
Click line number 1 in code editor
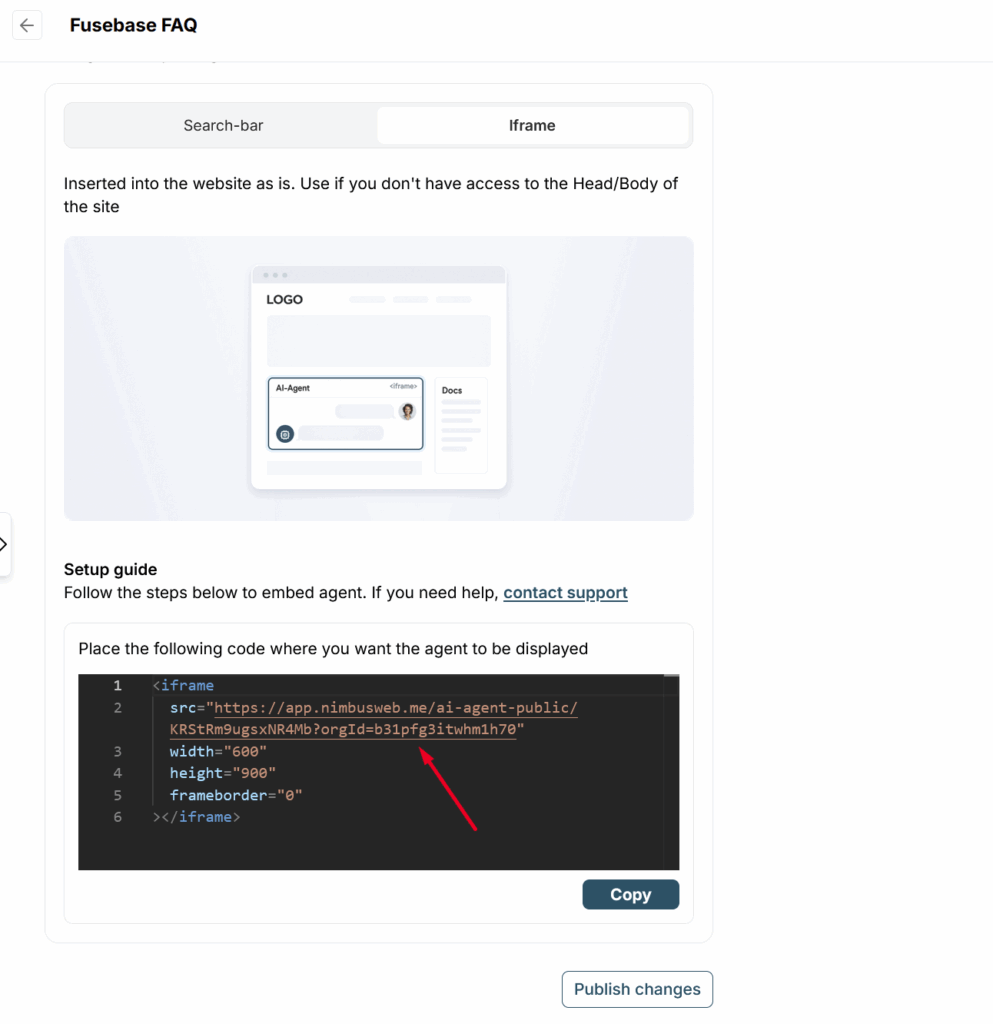tap(117, 686)
